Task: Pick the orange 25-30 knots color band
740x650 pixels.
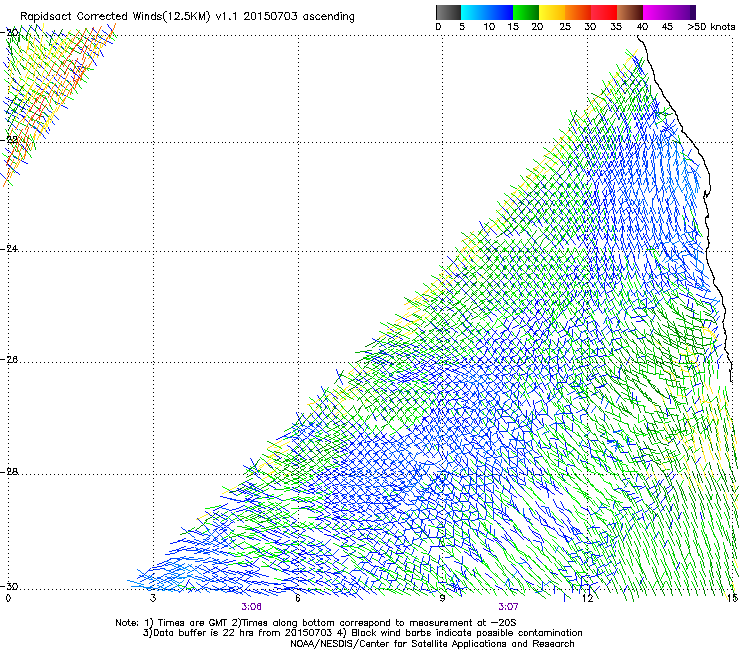Action: coord(578,12)
